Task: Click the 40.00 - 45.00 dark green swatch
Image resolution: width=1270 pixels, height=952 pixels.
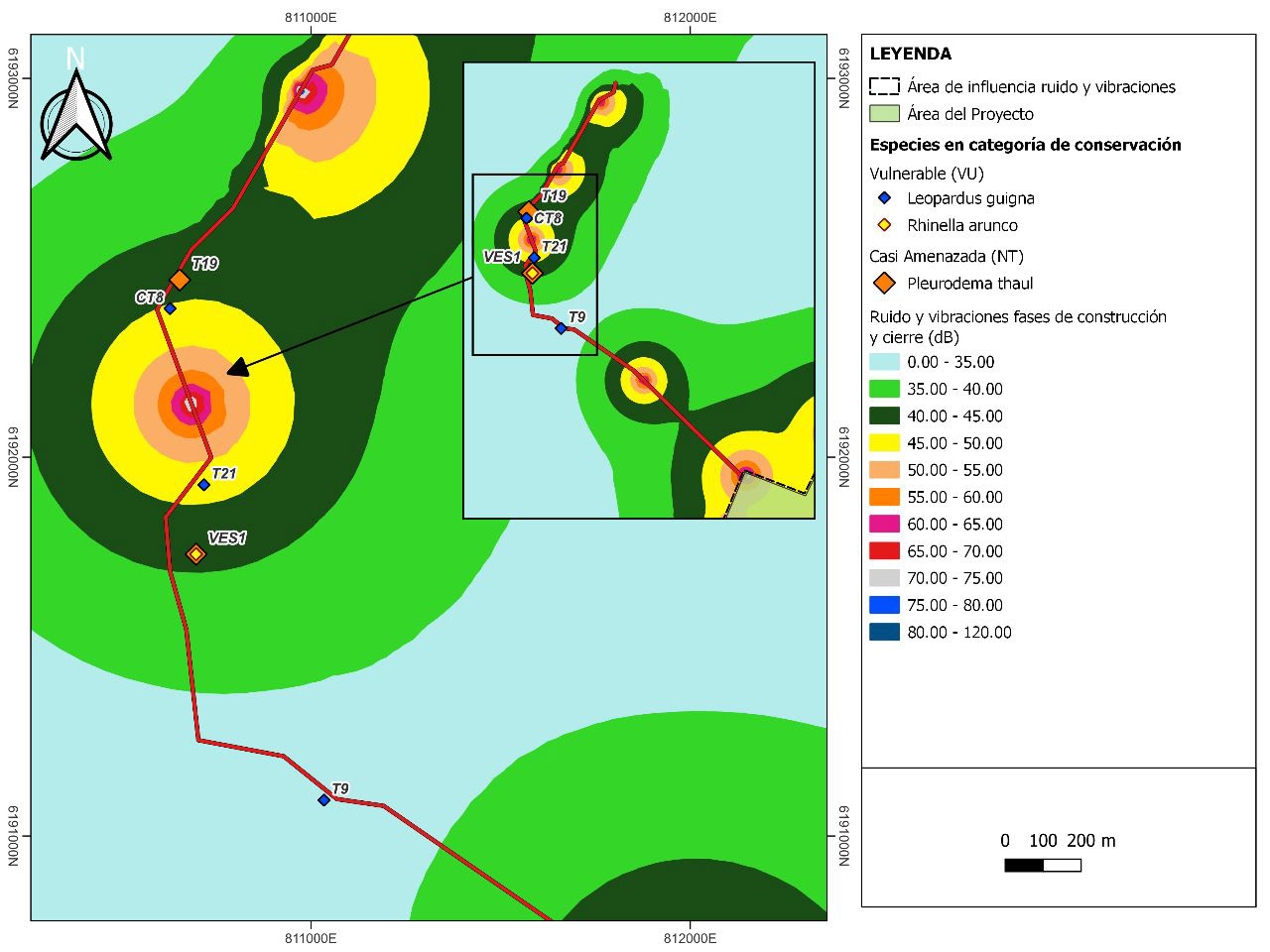Action: coord(884,416)
